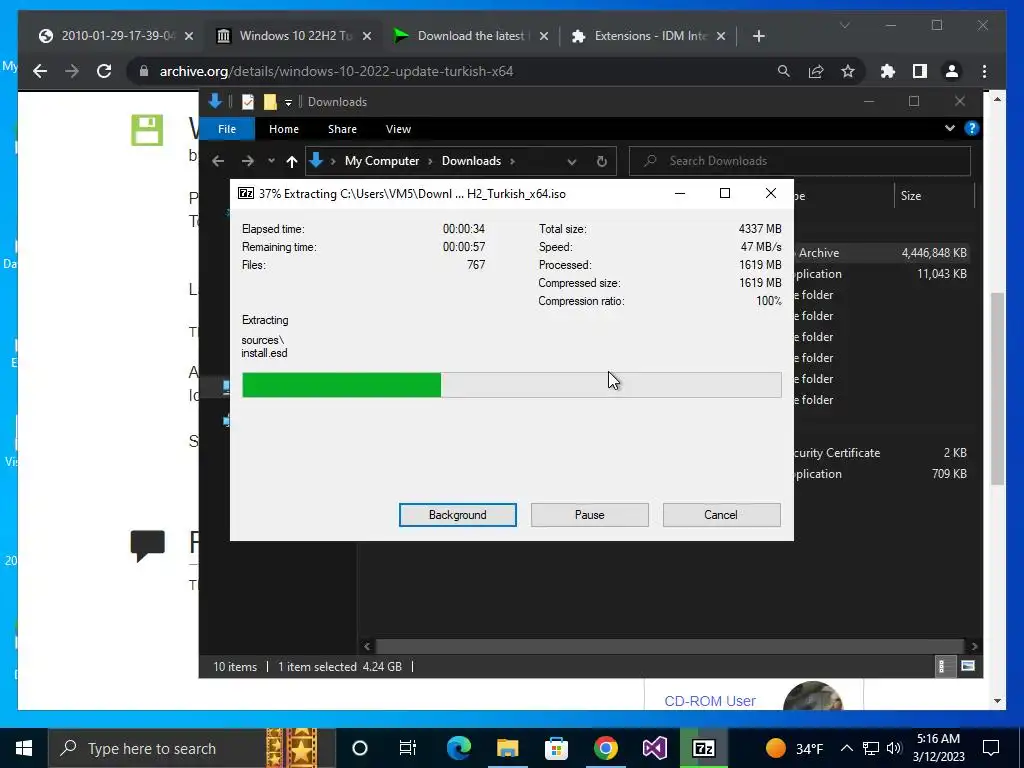Show hidden system tray icons

pyautogui.click(x=846, y=748)
